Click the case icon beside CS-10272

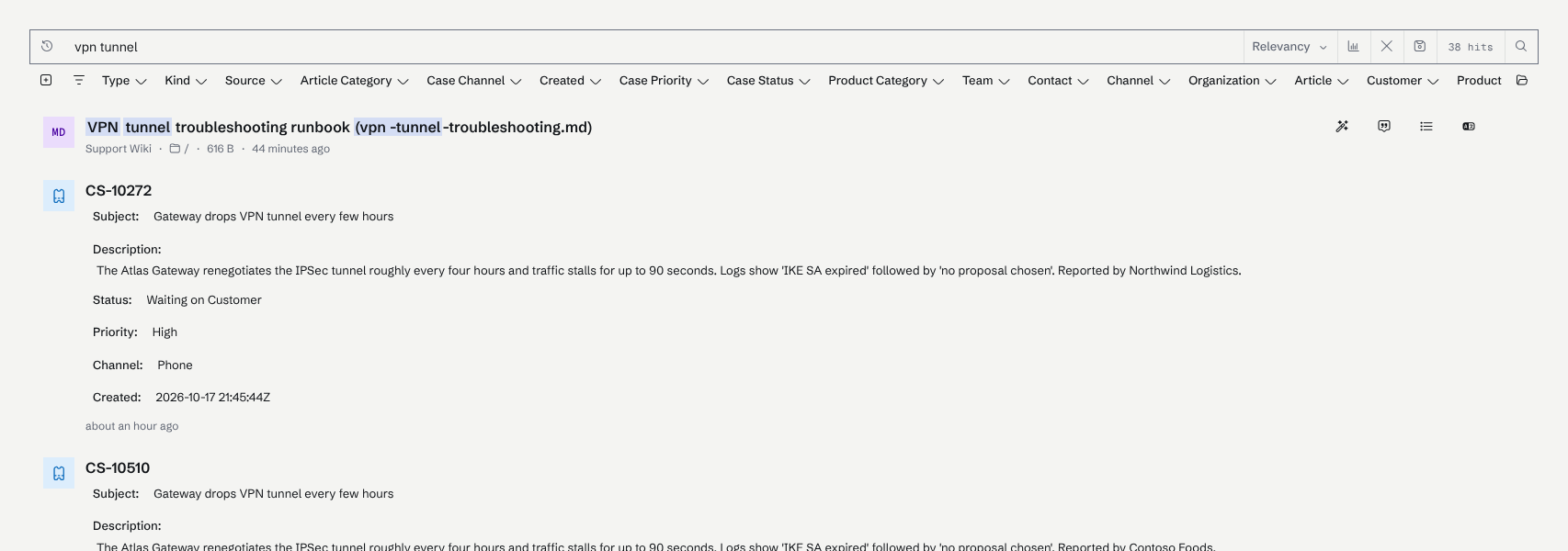pyautogui.click(x=59, y=196)
